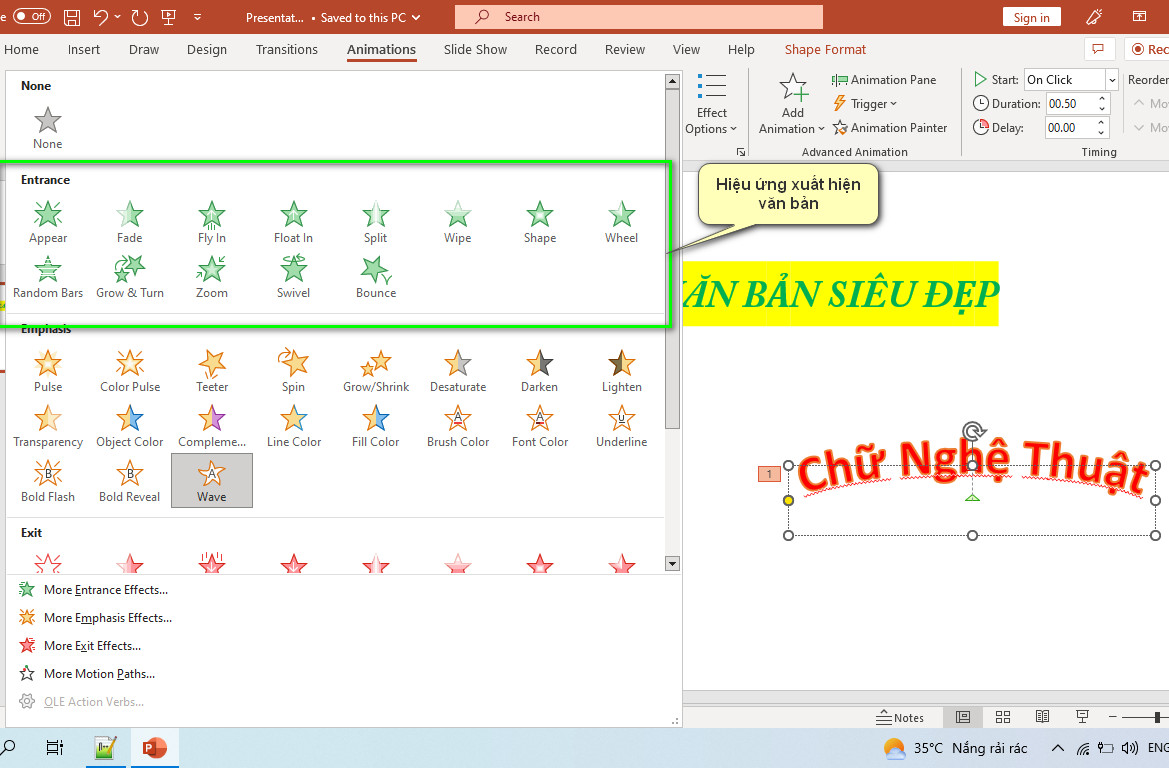Click the animation gallery scrollbar thumb
This screenshot has width=1169, height=768.
(x=672, y=259)
